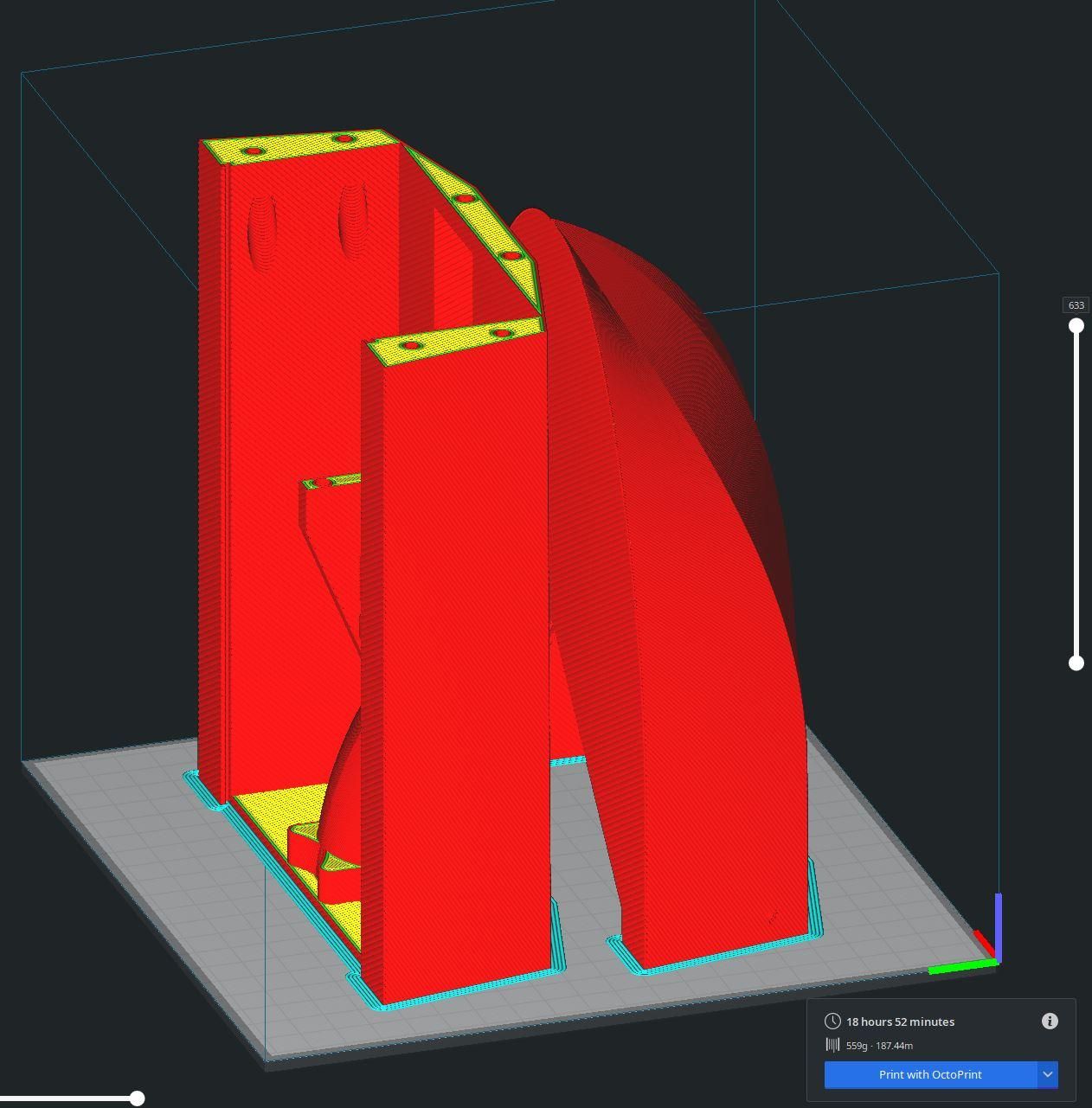Click the layer slider track midpoint

1076,494
